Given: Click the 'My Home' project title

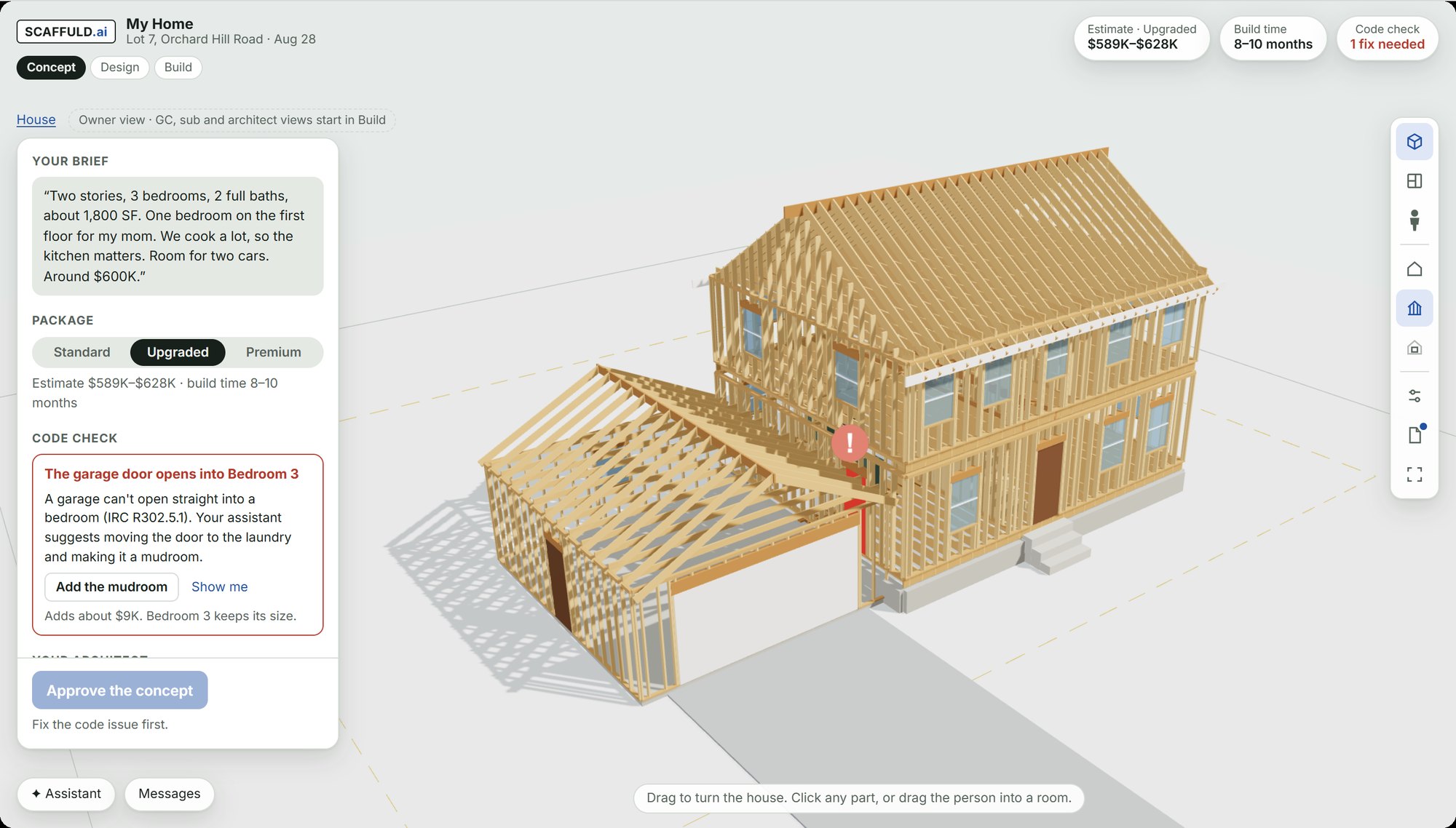Looking at the screenshot, I should click(159, 24).
